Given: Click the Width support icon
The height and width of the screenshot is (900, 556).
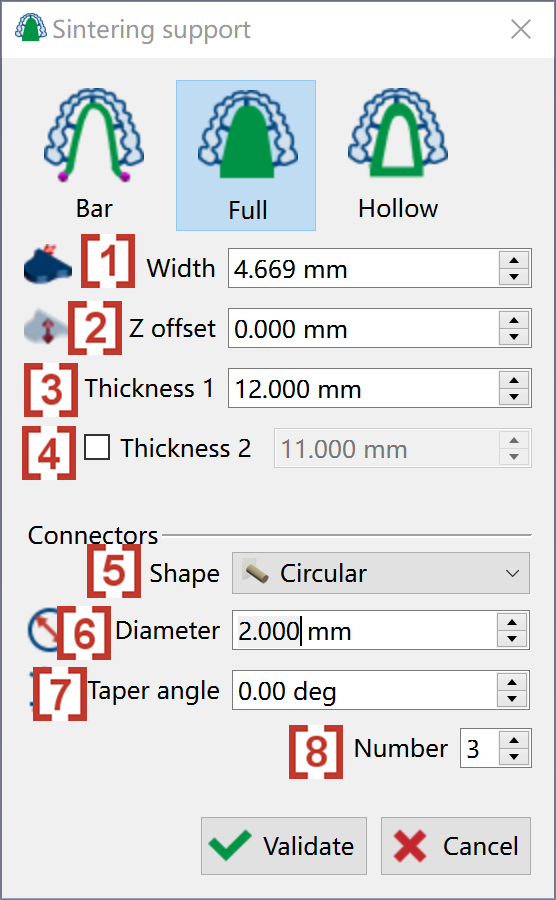Looking at the screenshot, I should 48,265.
